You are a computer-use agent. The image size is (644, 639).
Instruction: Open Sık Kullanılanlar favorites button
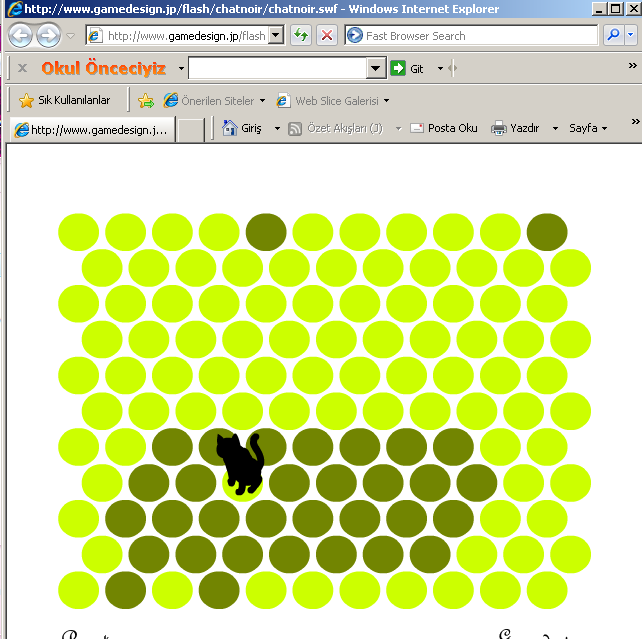[64, 100]
